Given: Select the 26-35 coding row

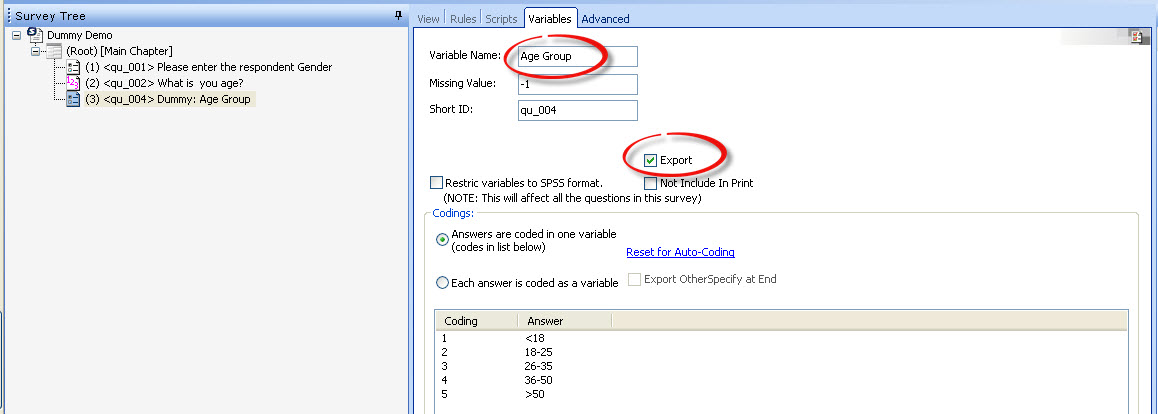Looking at the screenshot, I should point(781,366).
